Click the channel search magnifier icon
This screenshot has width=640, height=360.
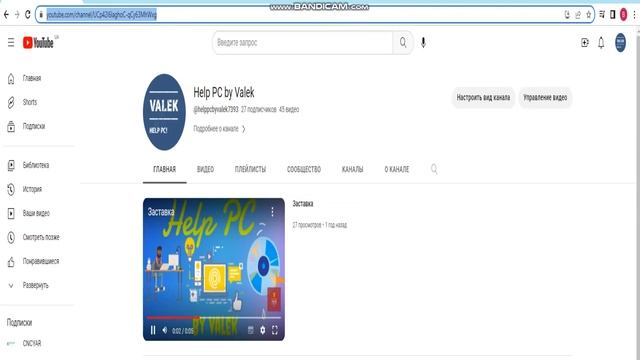pos(434,169)
